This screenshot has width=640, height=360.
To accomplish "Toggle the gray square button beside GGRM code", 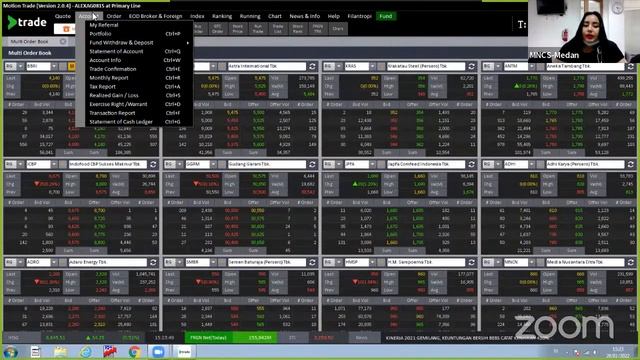I will point(222,164).
